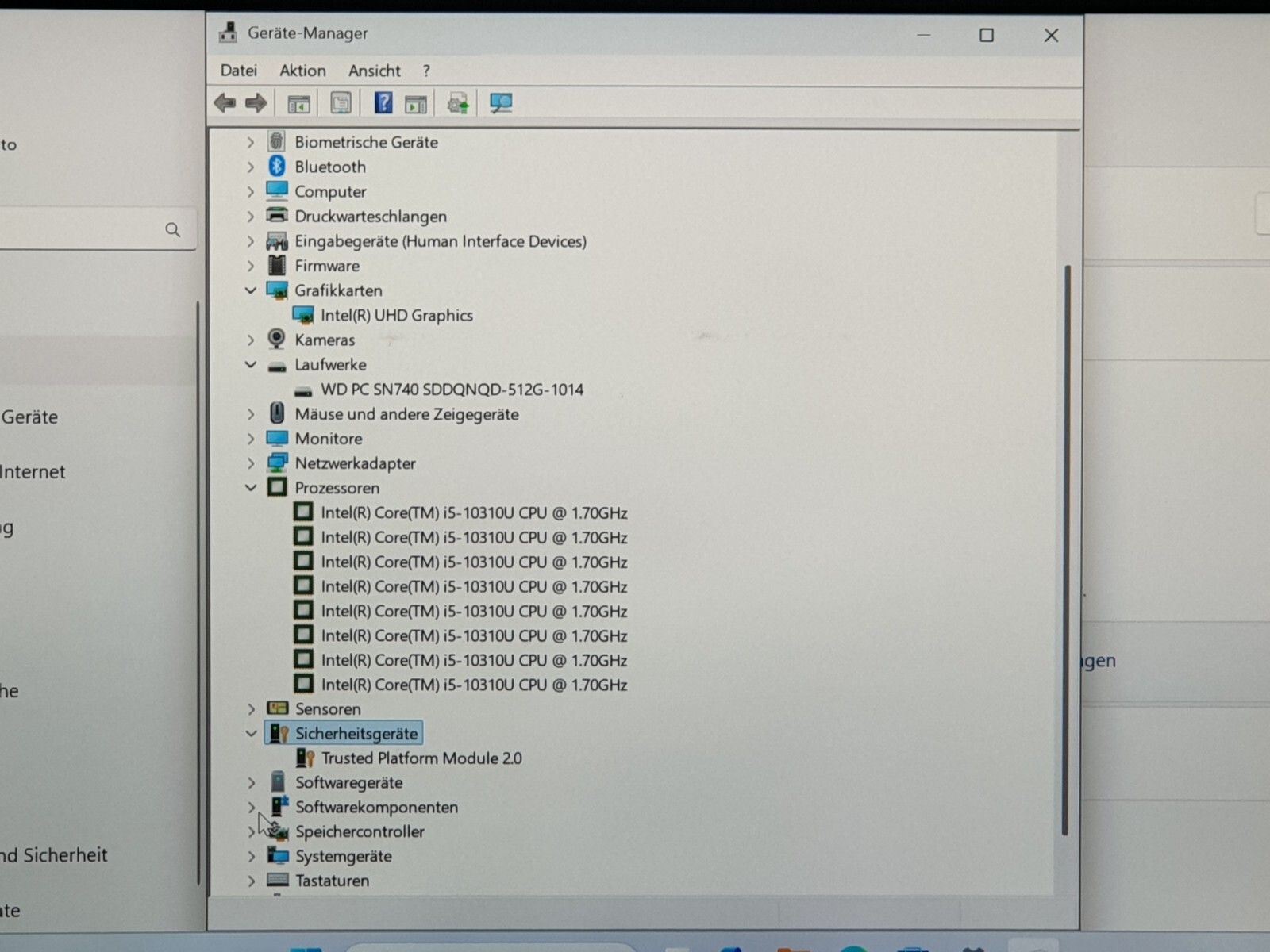Expand the Biometrische Geräte node
The width and height of the screenshot is (1270, 952).
point(251,142)
